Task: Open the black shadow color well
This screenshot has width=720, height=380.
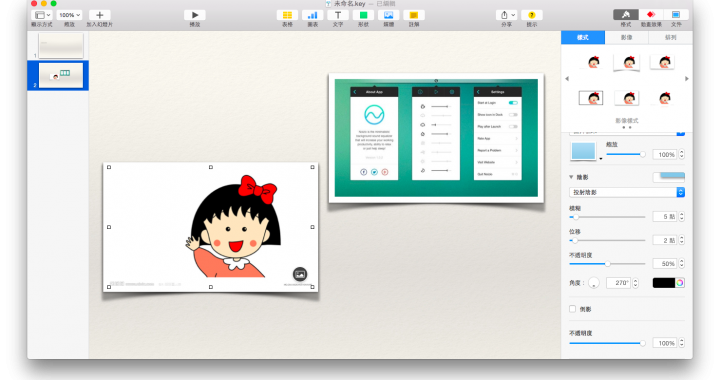Action: point(664,283)
